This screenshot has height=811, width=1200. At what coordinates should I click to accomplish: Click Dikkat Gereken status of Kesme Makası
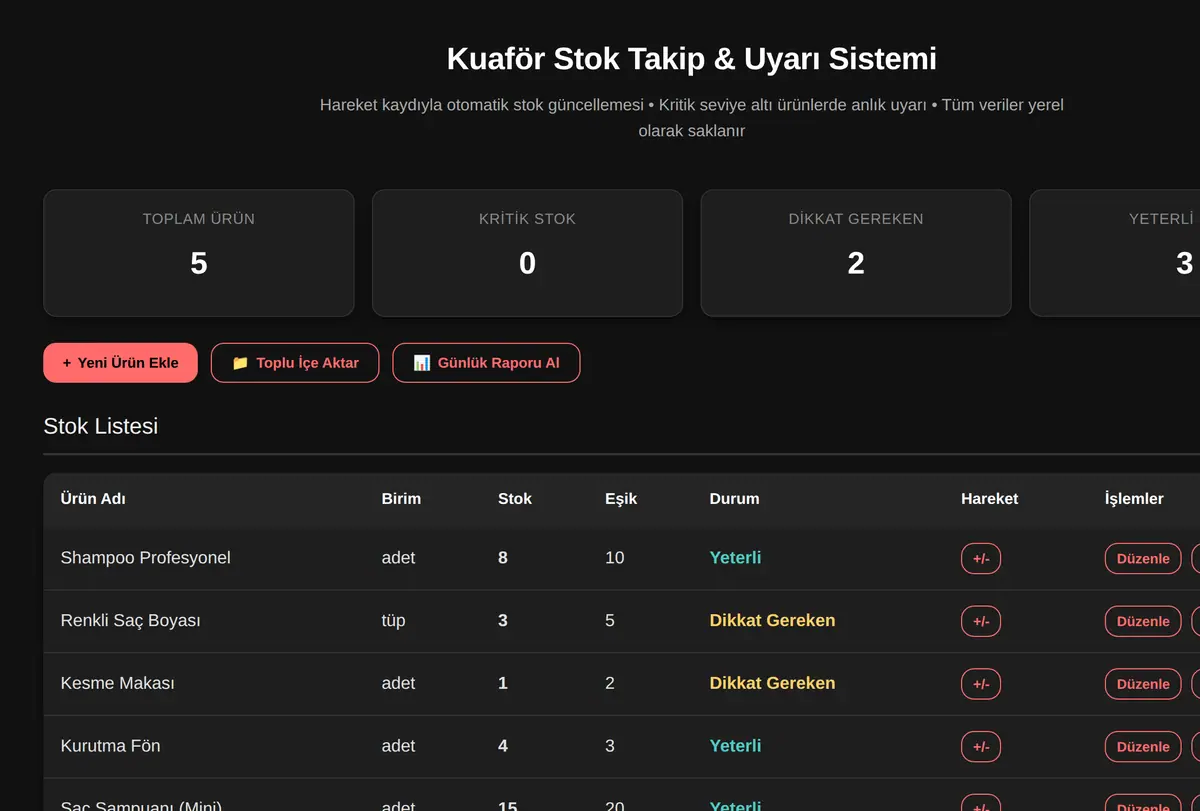(x=772, y=683)
